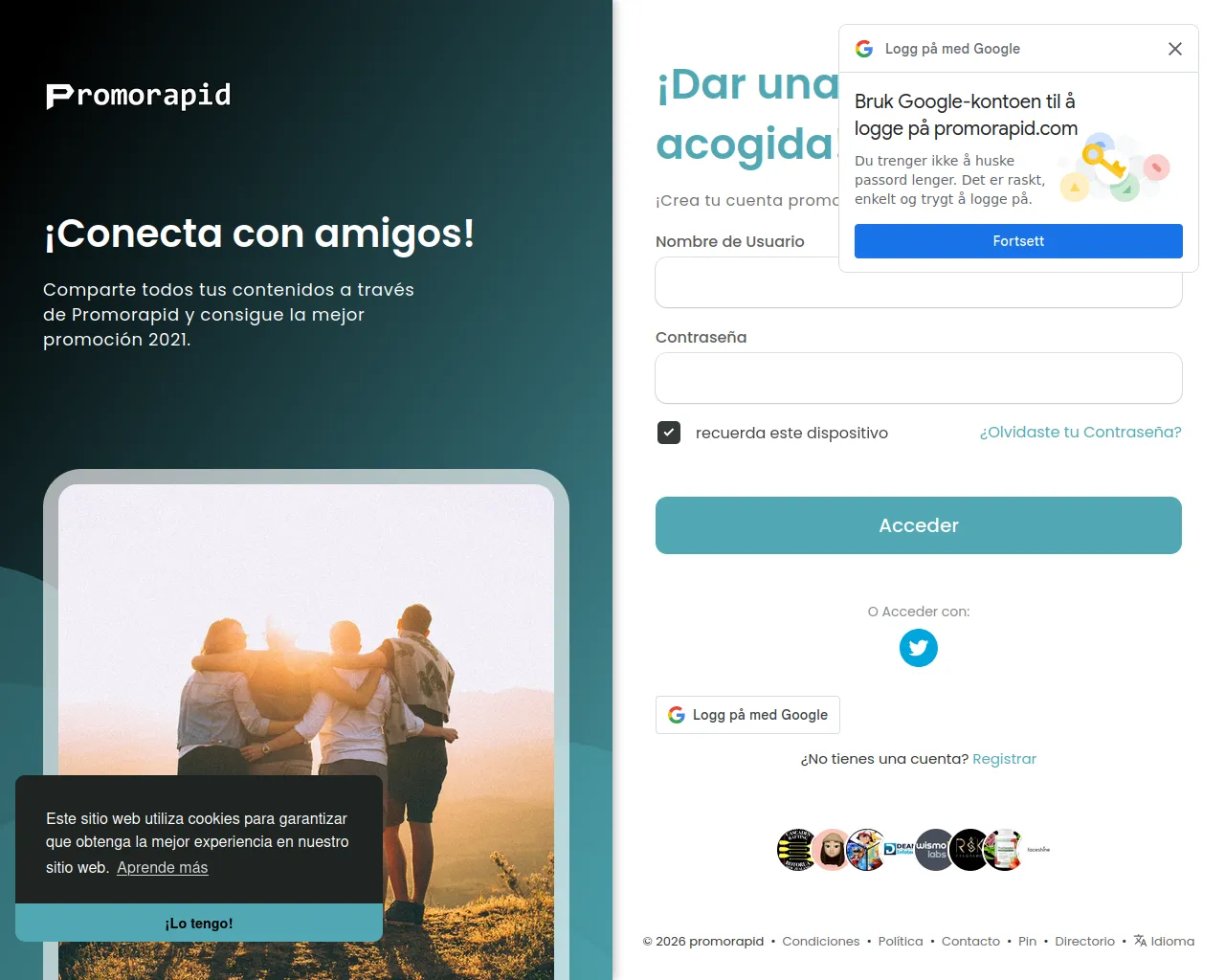Open the wismo labs avatar
This screenshot has width=1225, height=980.
click(933, 850)
